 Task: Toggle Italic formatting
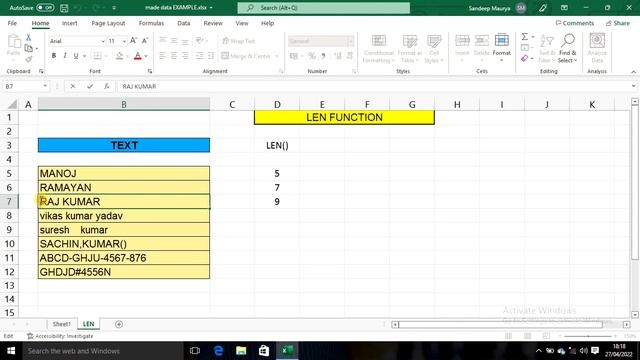point(64,56)
